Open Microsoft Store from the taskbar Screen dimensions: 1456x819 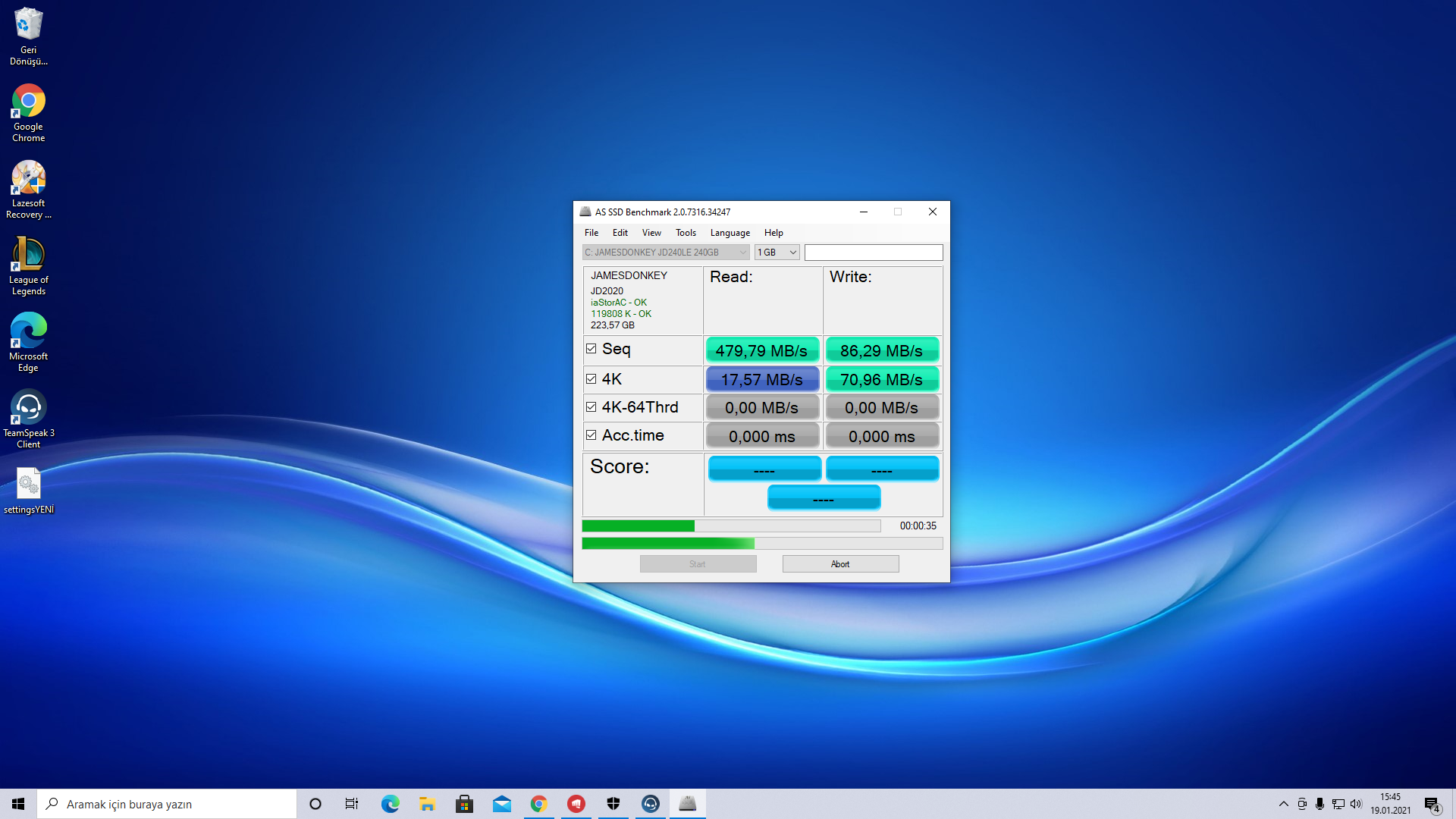[x=464, y=804]
